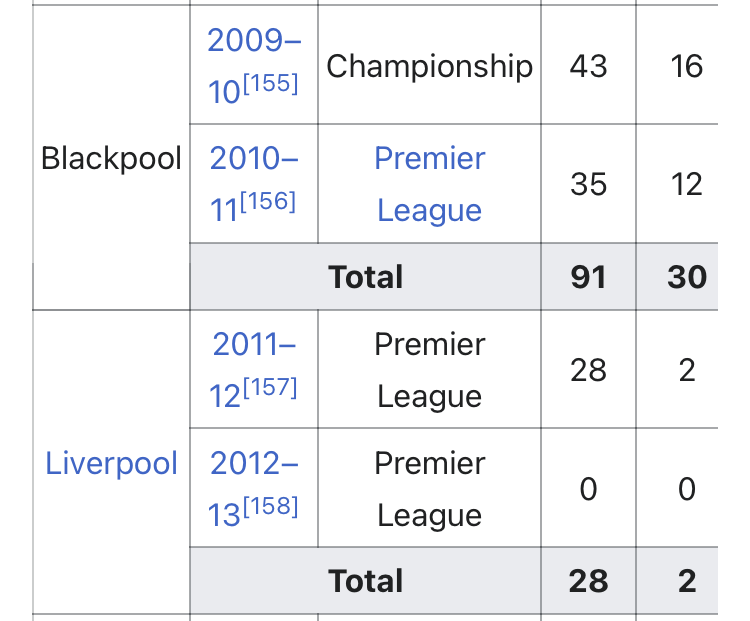
Task: Click Liverpool Total row label
Action: 365,581
